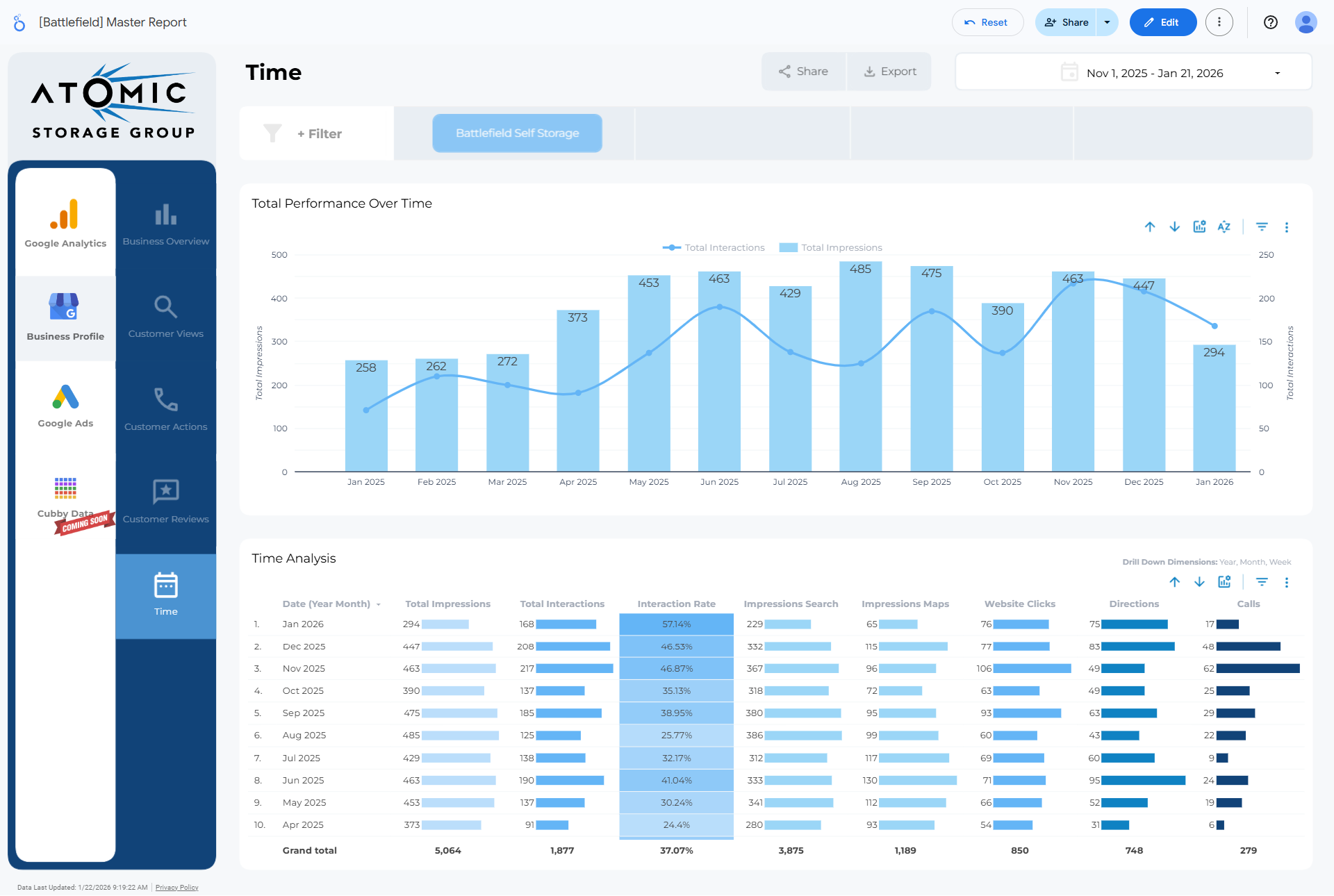Open the Date (Year Month) column dropdown
Screen dimensions: 1334x896
pyautogui.click(x=379, y=604)
